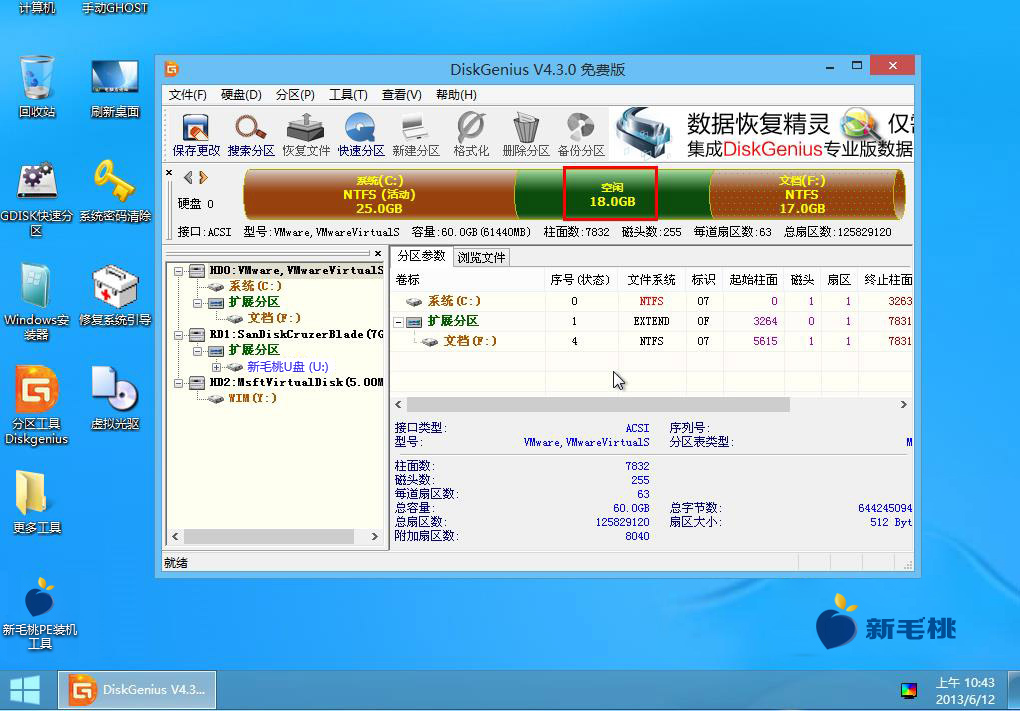Select the 文档(F:) 17.0GB partition bar
1020x711 pixels.
click(x=807, y=194)
